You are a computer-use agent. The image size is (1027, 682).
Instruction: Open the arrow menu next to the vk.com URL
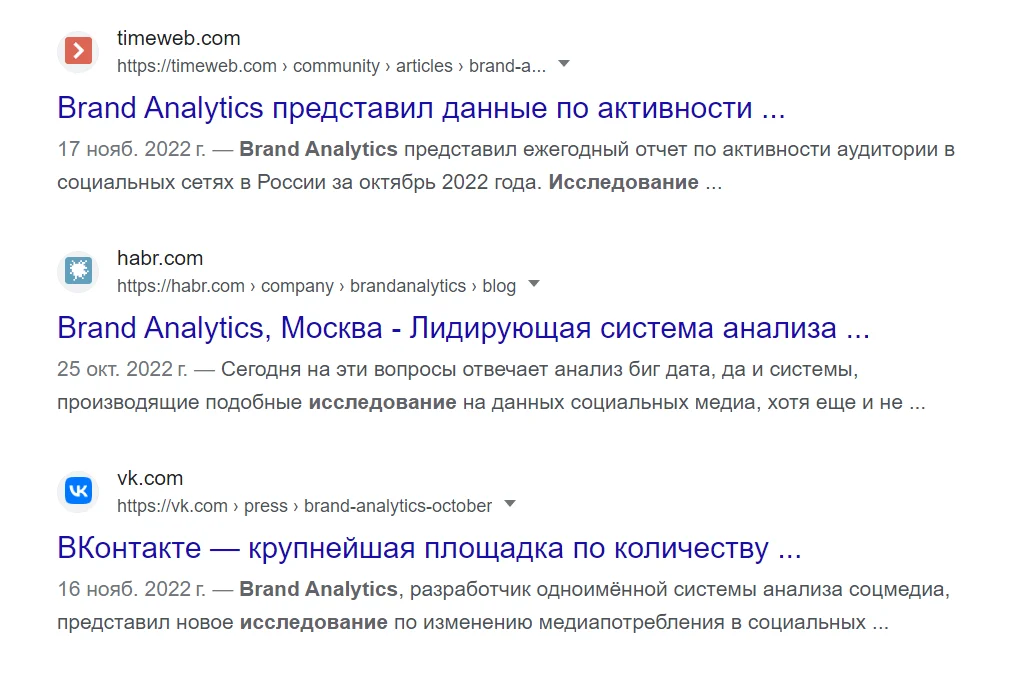(510, 505)
